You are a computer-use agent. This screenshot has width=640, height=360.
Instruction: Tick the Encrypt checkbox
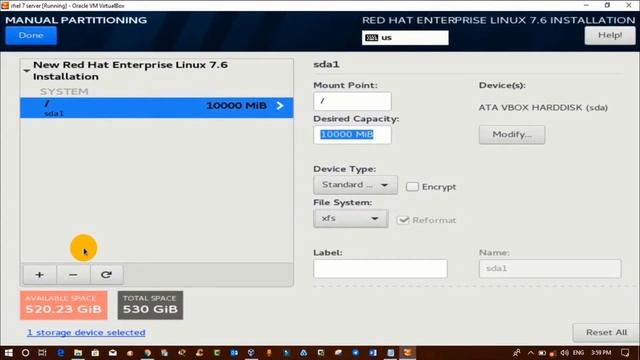412,187
